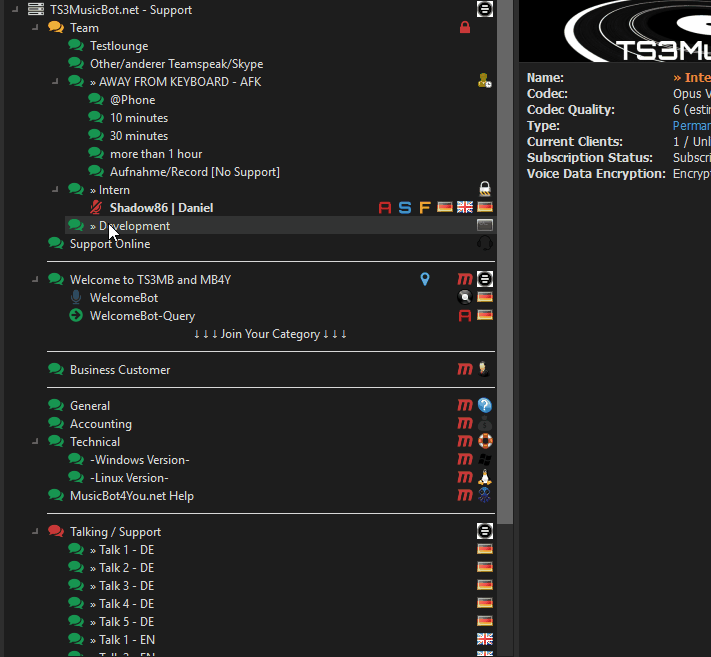Viewport: 711px width, 657px height.
Task: Click the red A badge next to Shadow86
Action: click(385, 208)
